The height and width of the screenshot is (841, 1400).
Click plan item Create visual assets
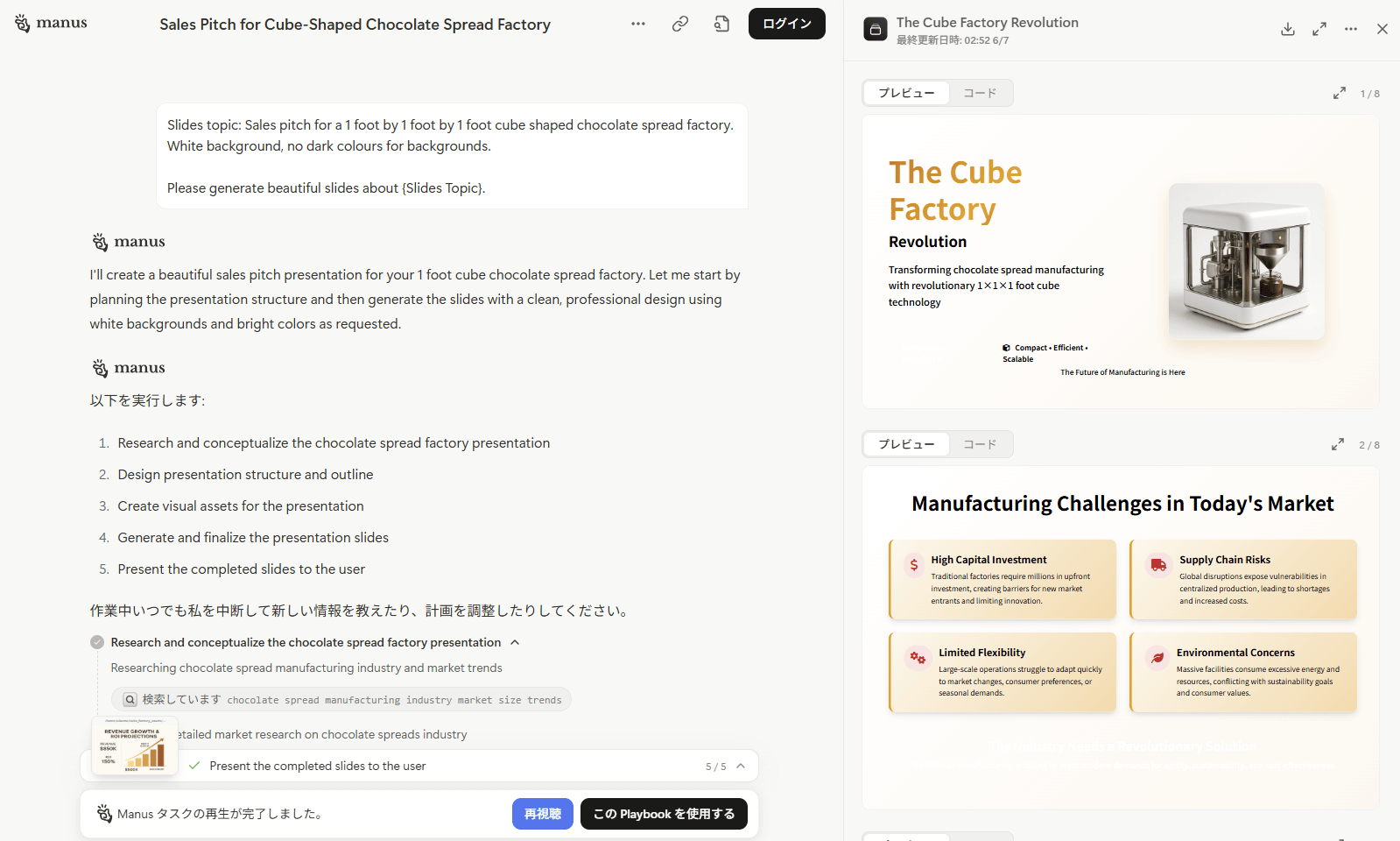coord(241,506)
